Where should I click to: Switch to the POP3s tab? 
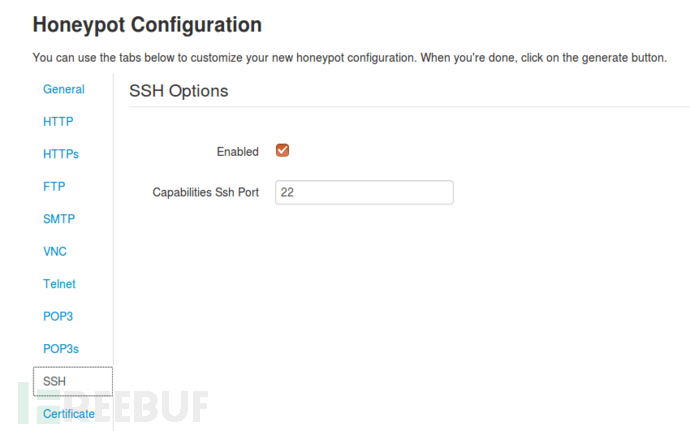pos(60,349)
